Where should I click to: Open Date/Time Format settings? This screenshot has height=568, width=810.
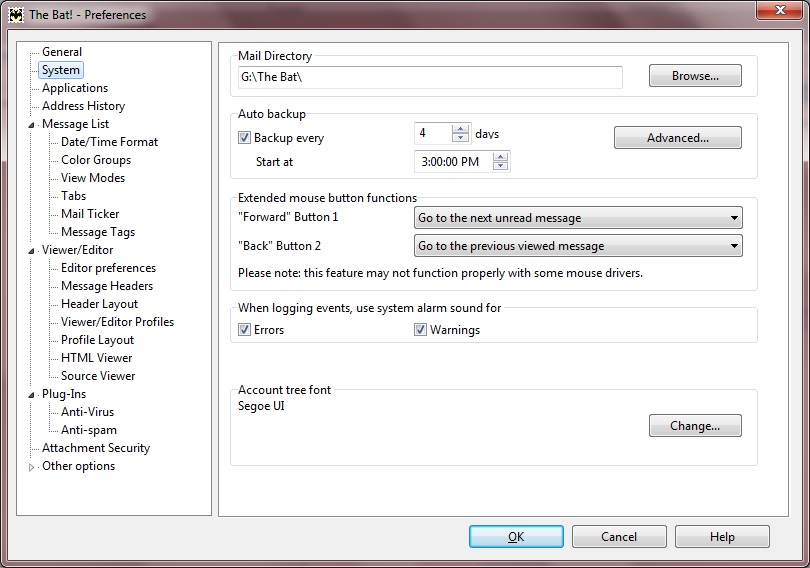pyautogui.click(x=110, y=142)
